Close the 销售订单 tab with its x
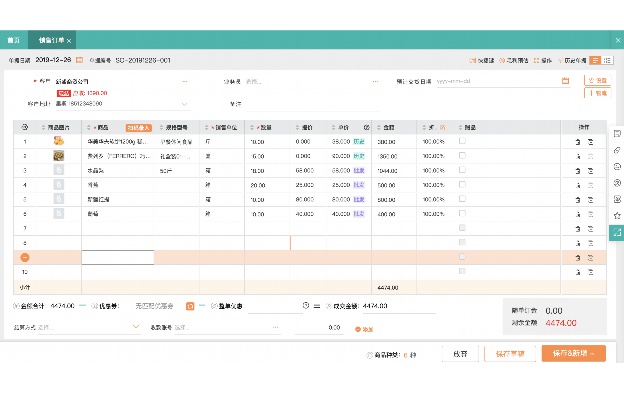This screenshot has width=624, height=393. (69, 41)
